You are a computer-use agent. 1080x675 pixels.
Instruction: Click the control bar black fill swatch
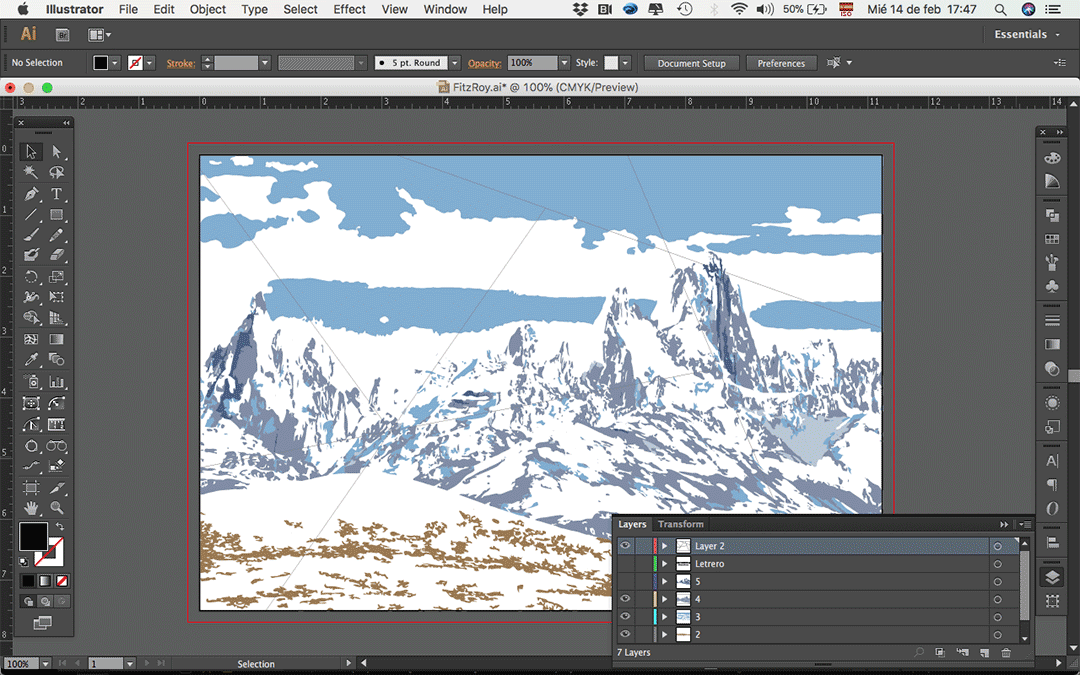tap(101, 63)
